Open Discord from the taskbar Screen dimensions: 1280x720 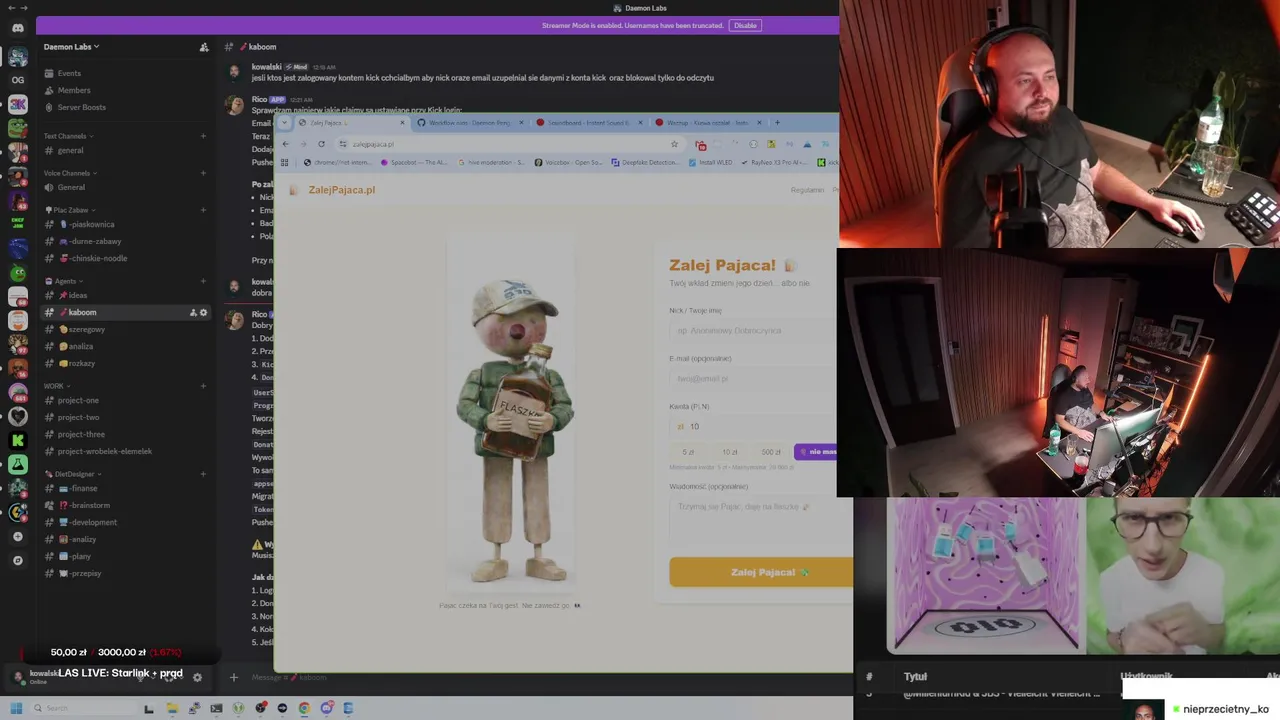click(x=326, y=708)
